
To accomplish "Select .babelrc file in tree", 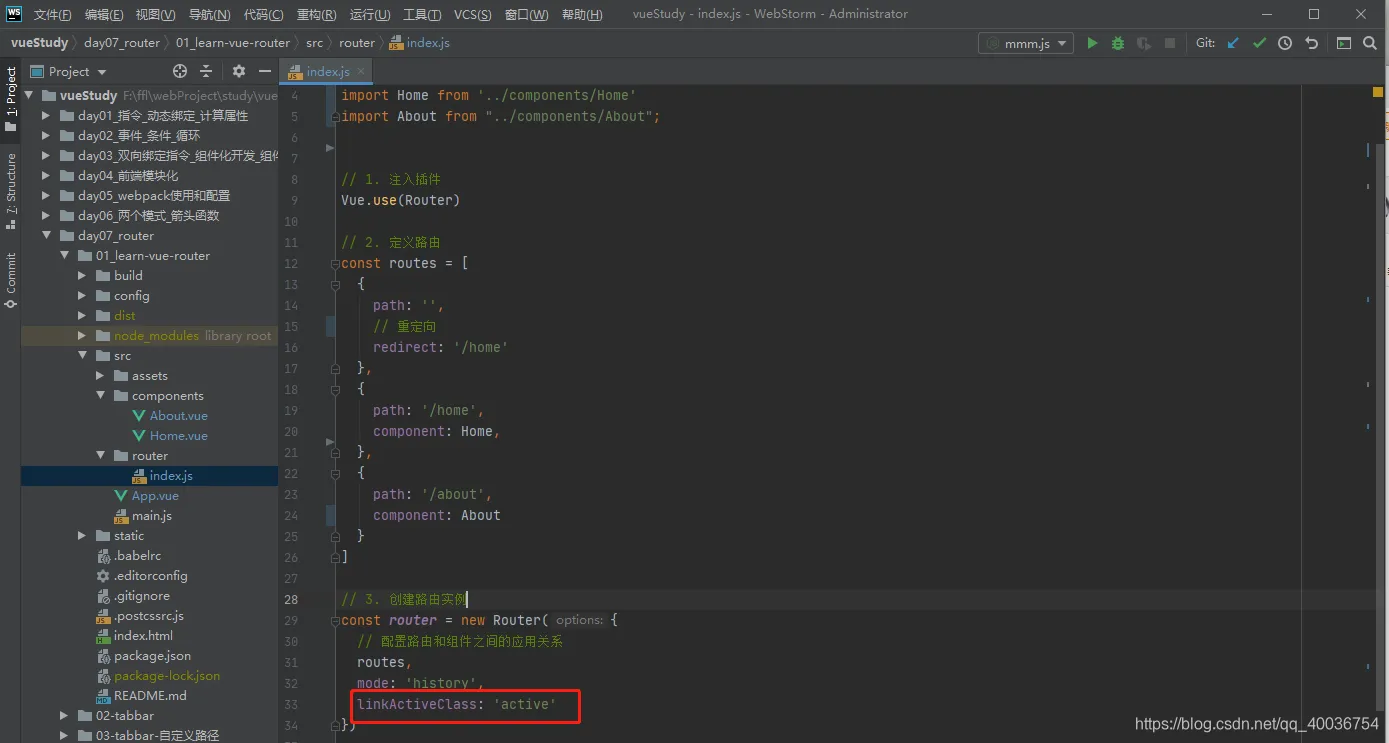I will click(x=137, y=556).
